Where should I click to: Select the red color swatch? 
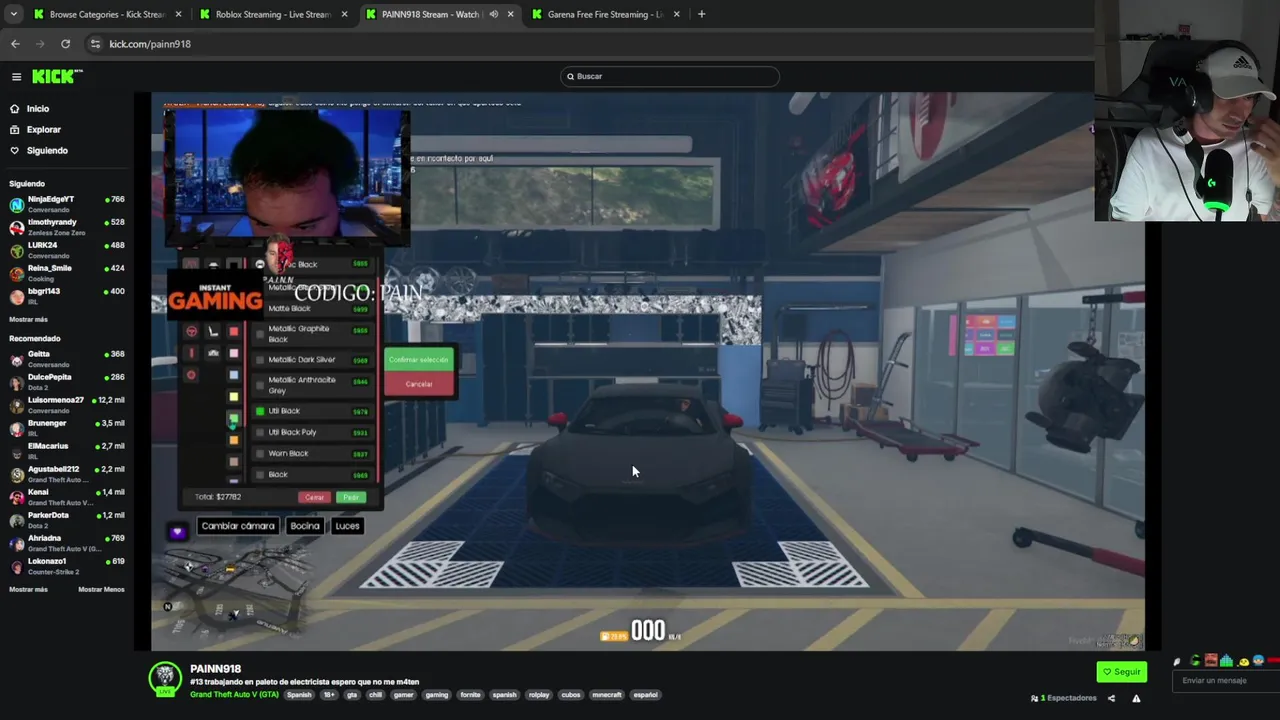234,331
